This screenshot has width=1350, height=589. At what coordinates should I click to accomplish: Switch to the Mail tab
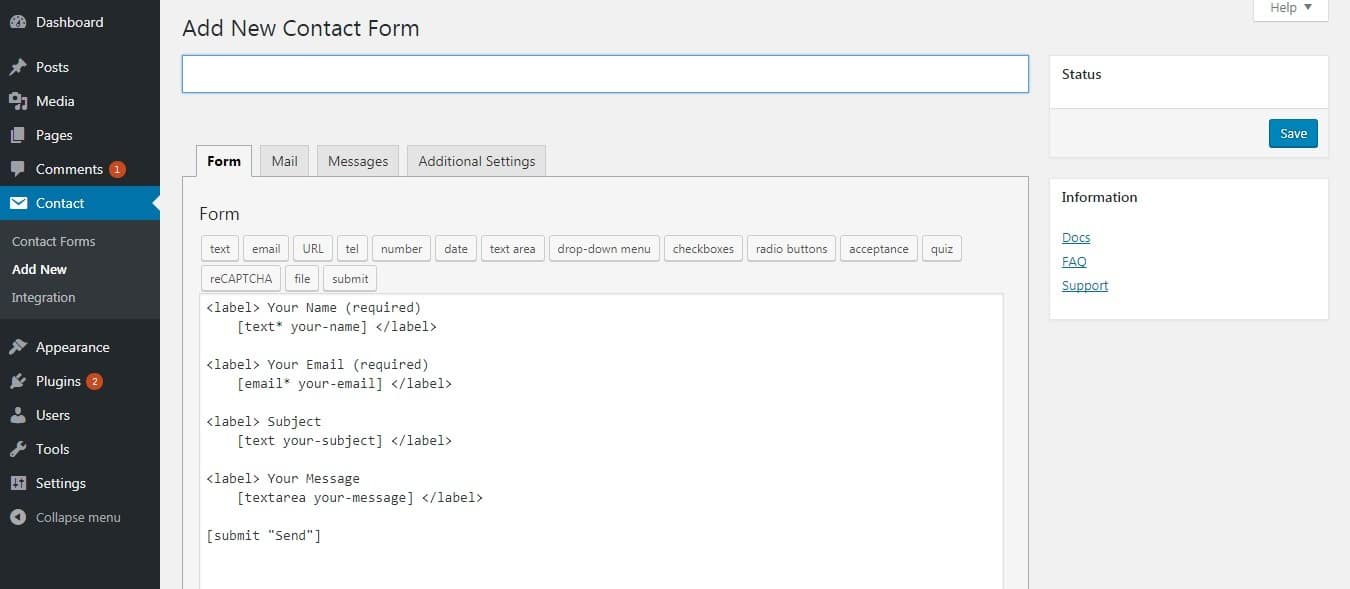pos(283,160)
